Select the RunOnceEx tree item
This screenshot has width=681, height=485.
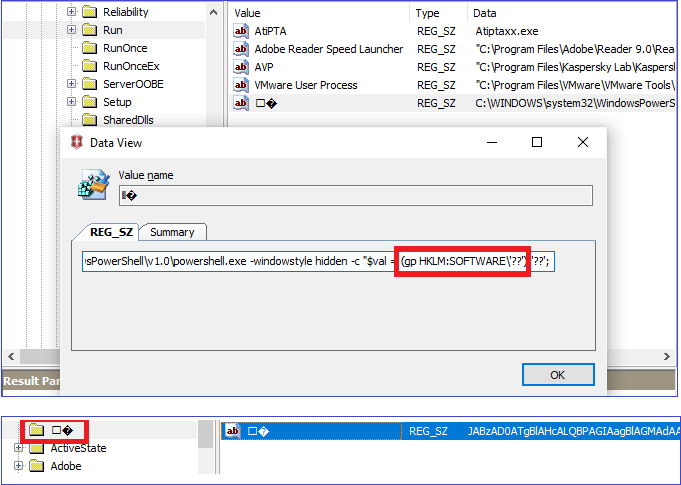pos(131,66)
